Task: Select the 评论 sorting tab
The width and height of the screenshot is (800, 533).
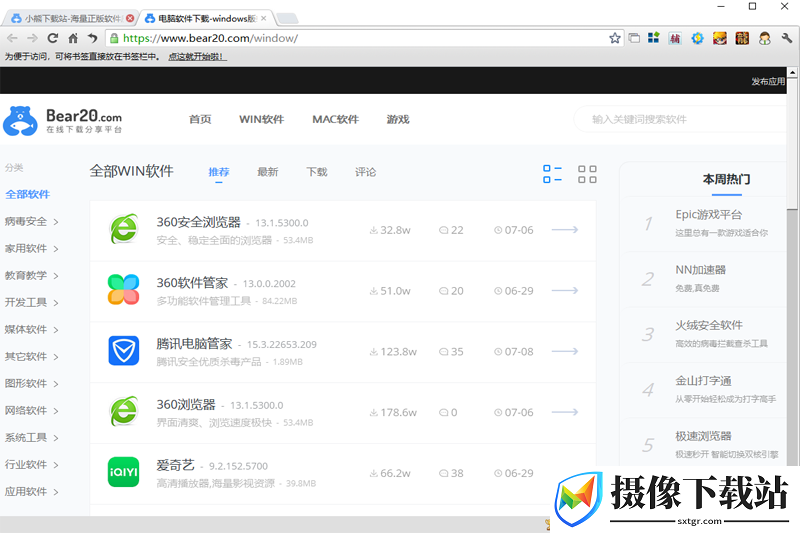Action: [366, 172]
